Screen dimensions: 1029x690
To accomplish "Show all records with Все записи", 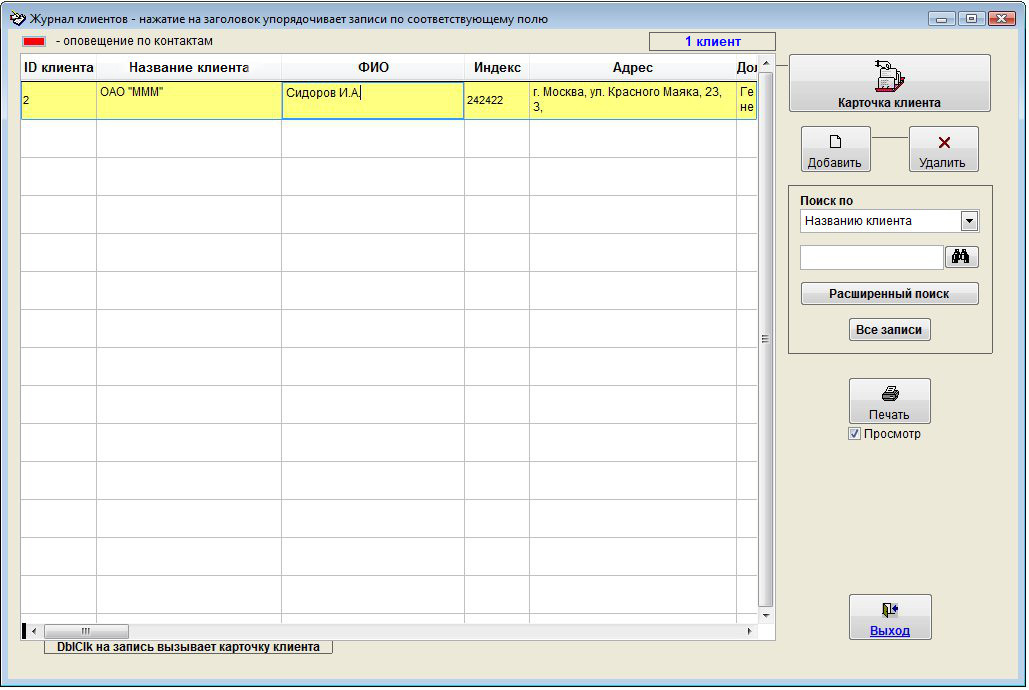I will pos(889,330).
